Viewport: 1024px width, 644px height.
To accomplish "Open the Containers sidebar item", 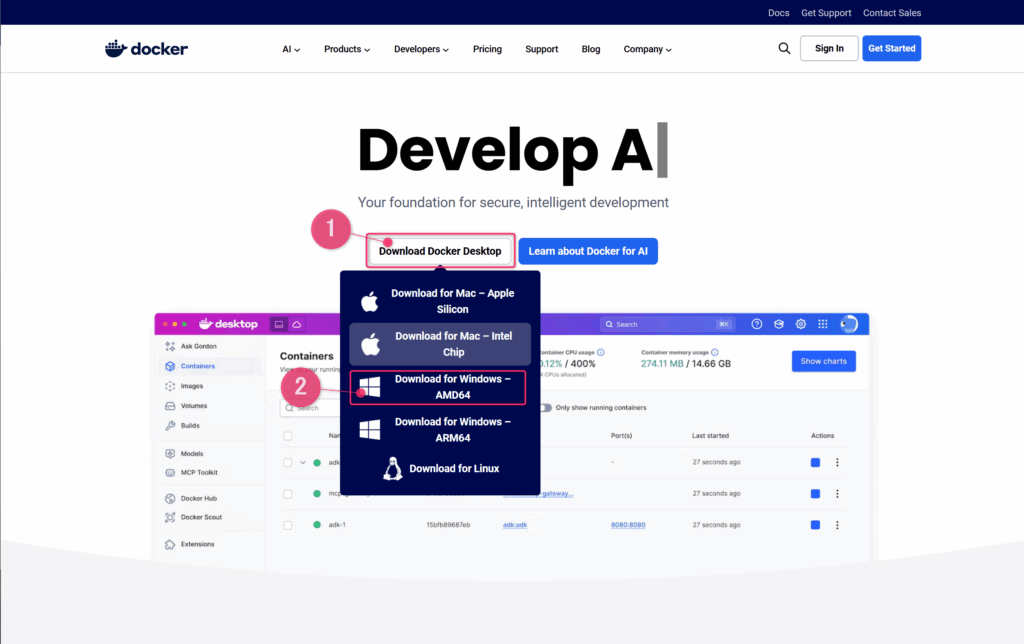I will click(197, 366).
